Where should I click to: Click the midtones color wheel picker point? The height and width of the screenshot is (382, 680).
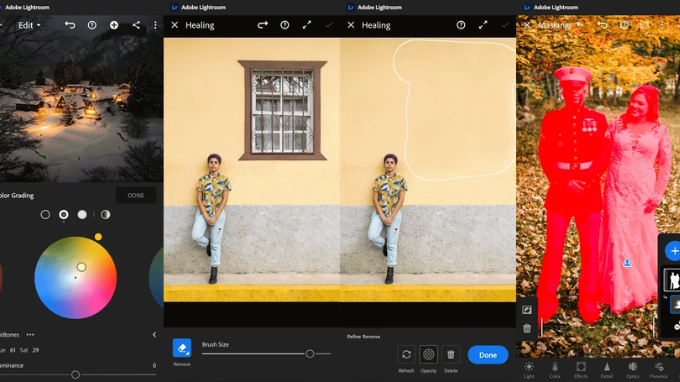click(x=82, y=267)
